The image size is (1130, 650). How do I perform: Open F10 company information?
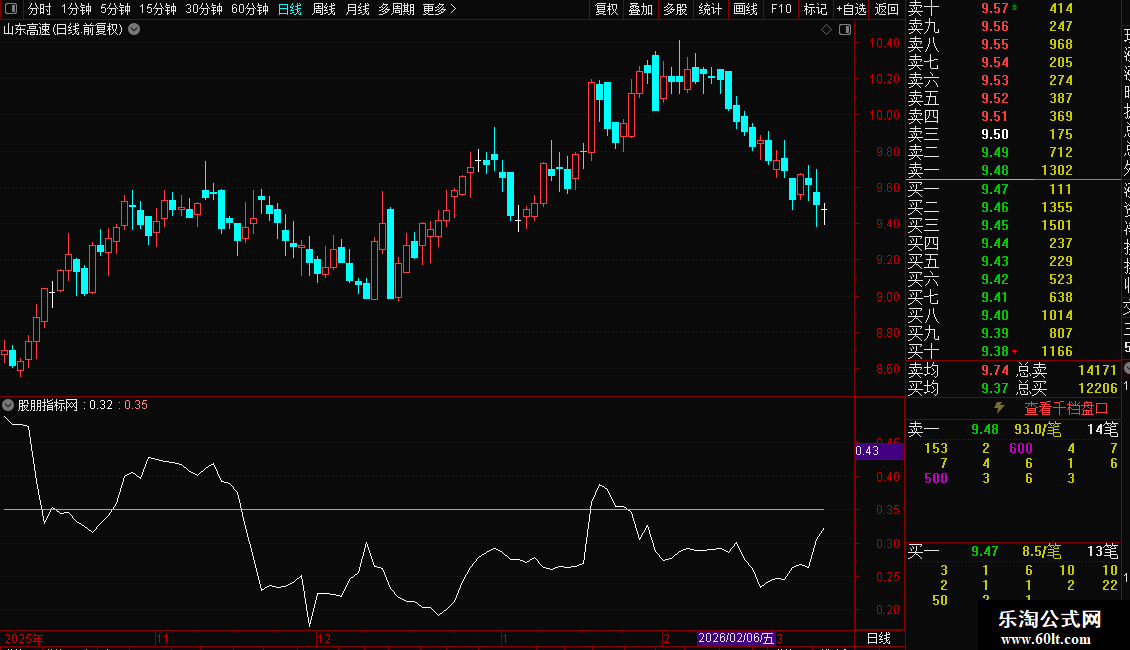click(780, 9)
